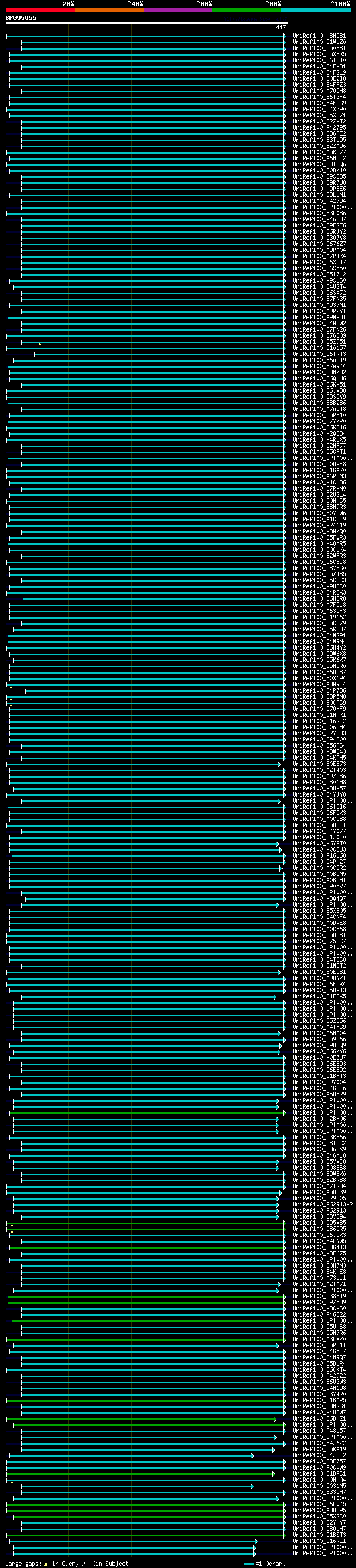Viewport: 356px width, 1568px height.
Task: Select hit label UniRef100_Q94300
Action: (319, 740)
